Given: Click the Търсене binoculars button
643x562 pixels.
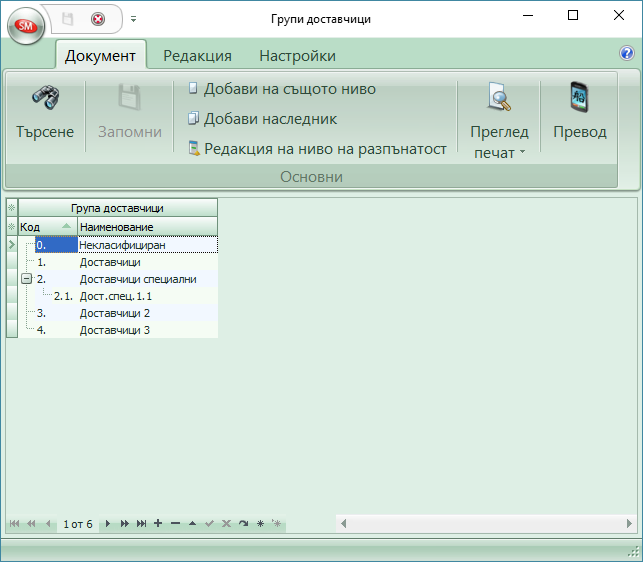Looking at the screenshot, I should point(45,113).
